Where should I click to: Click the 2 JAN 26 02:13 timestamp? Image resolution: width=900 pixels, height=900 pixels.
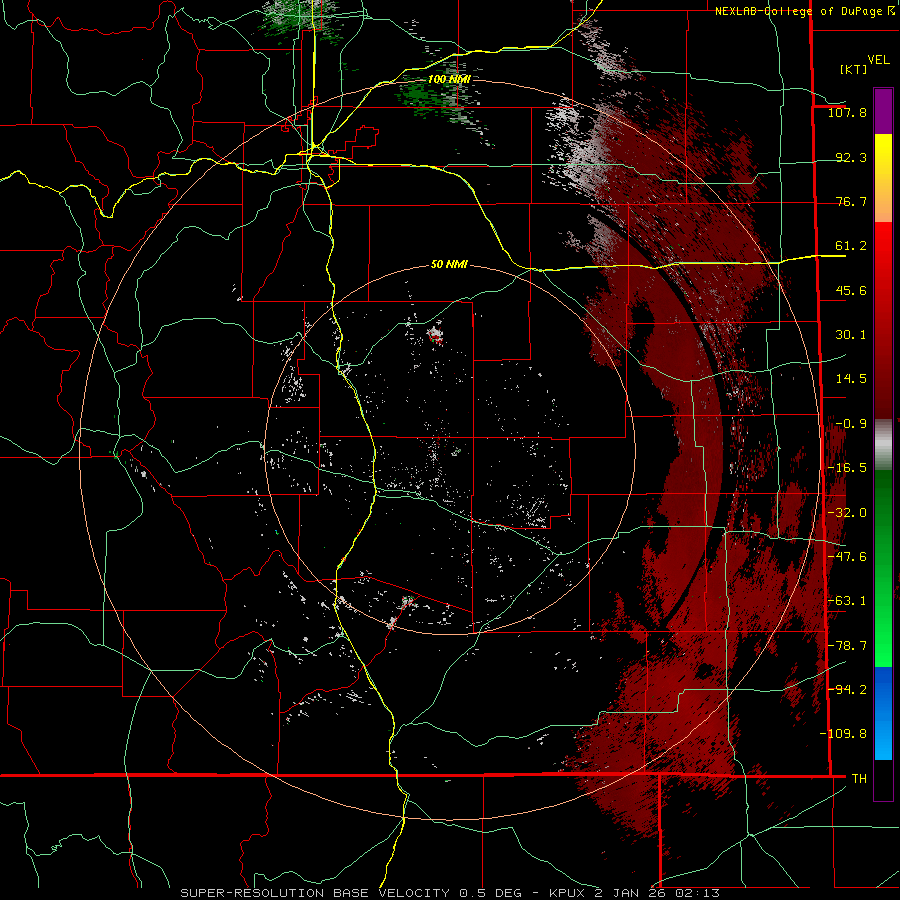point(657,893)
